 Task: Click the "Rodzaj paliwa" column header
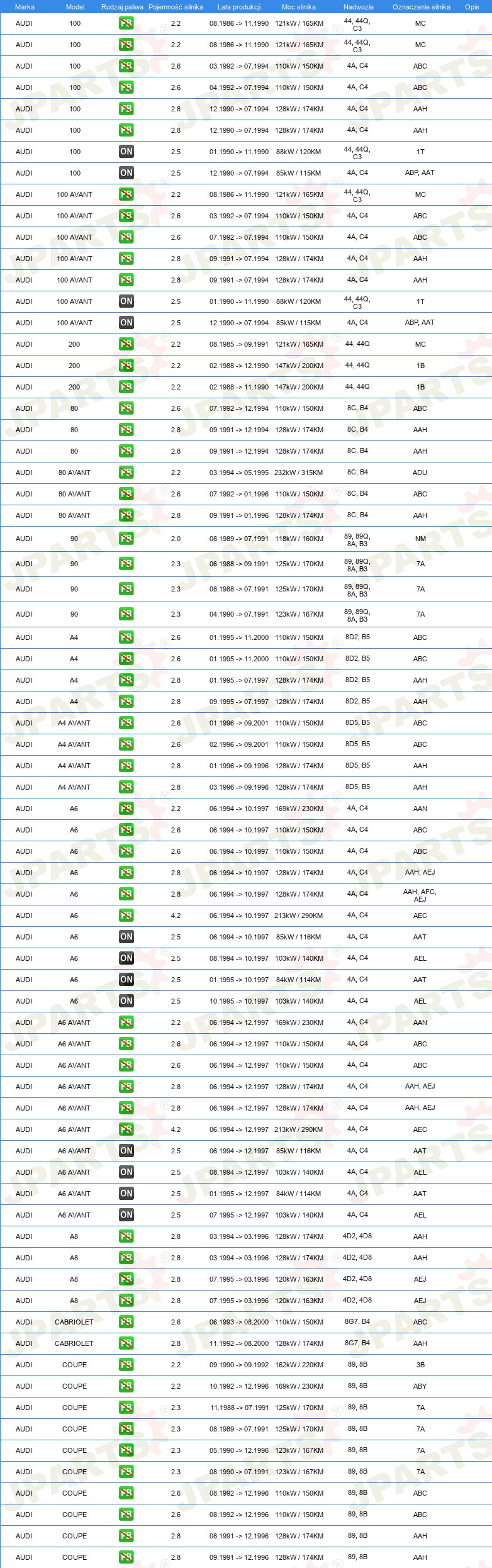point(122,7)
